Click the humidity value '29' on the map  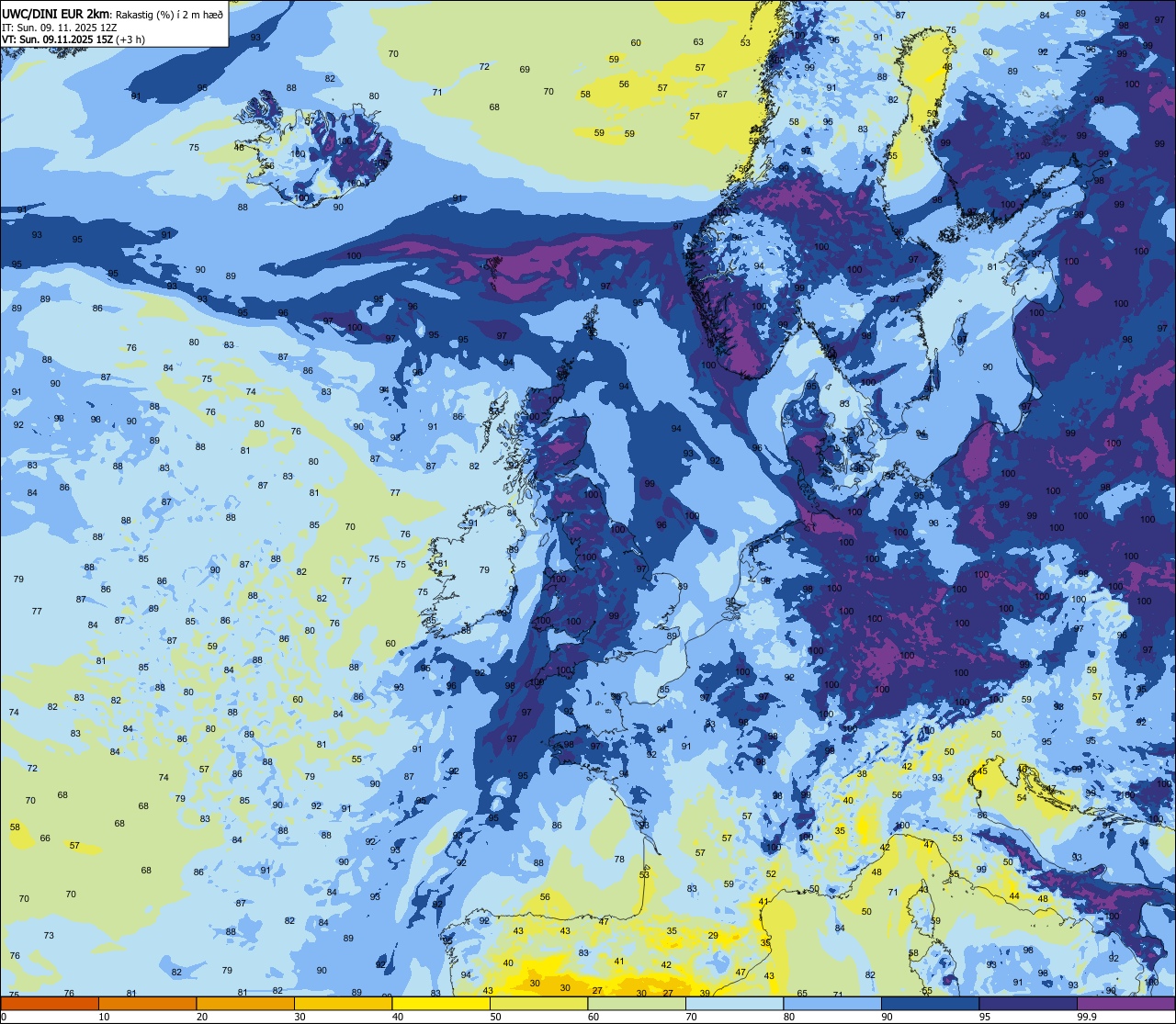coord(713,936)
